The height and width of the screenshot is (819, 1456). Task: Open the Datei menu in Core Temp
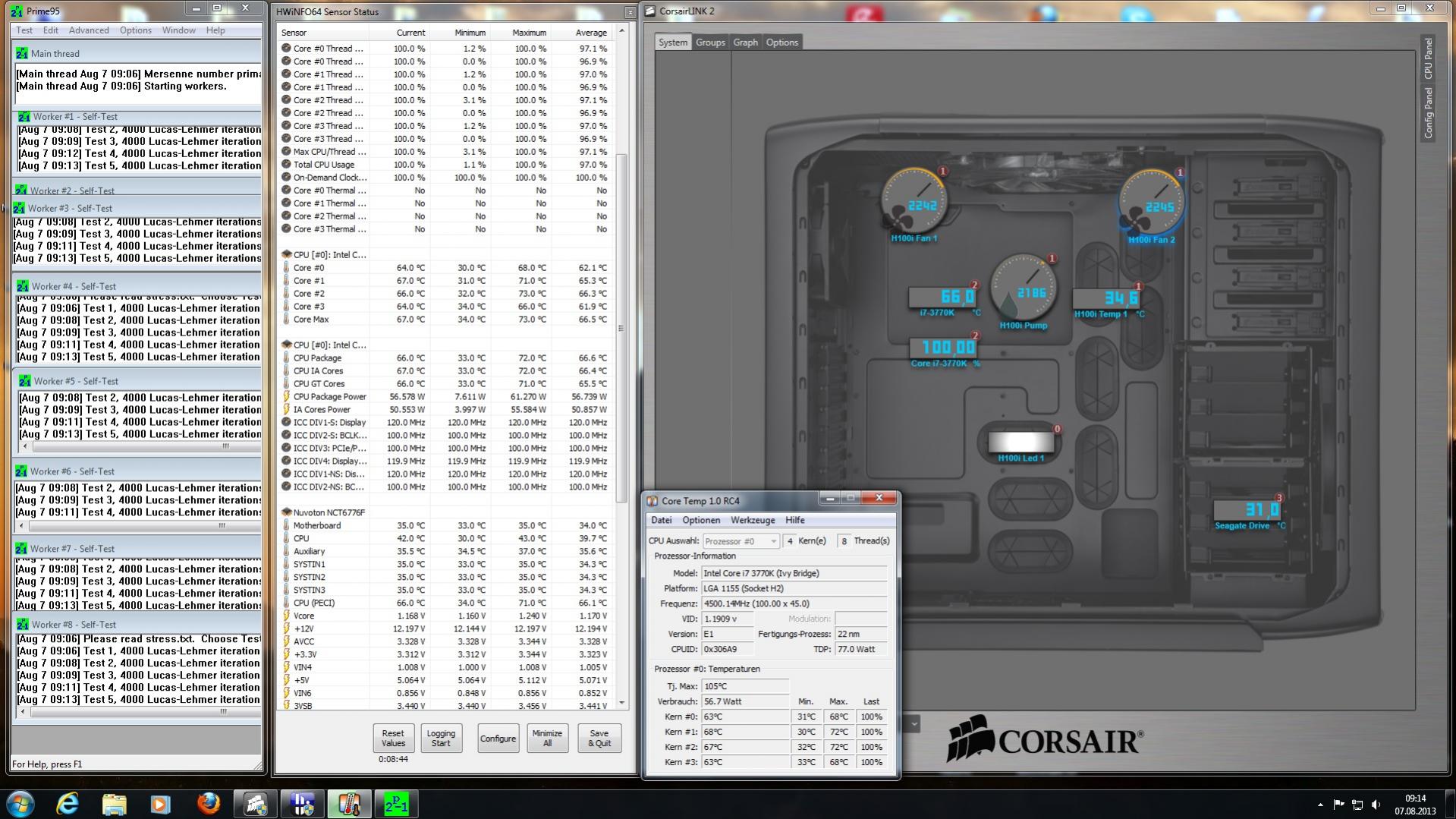click(662, 521)
